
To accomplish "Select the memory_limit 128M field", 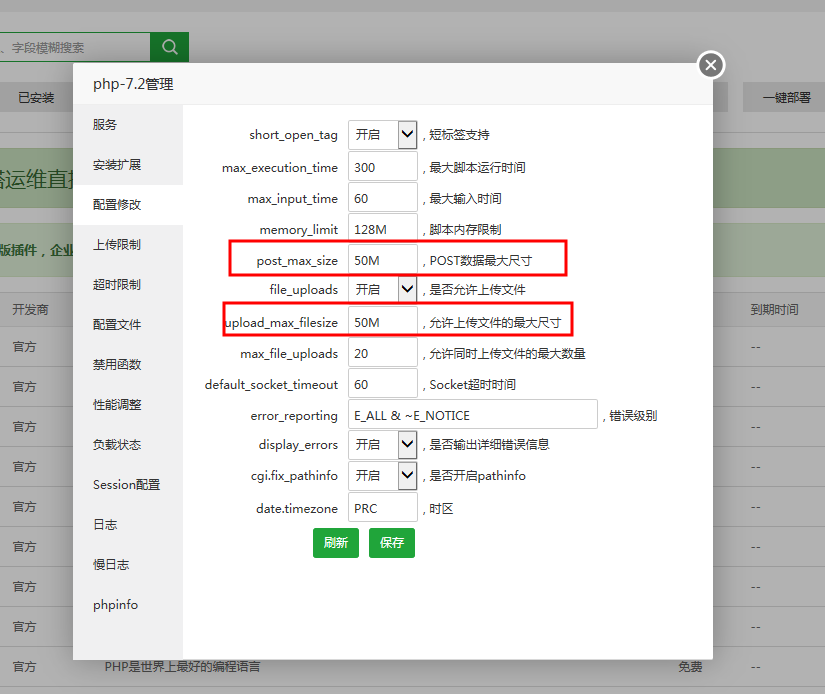I will (383, 228).
